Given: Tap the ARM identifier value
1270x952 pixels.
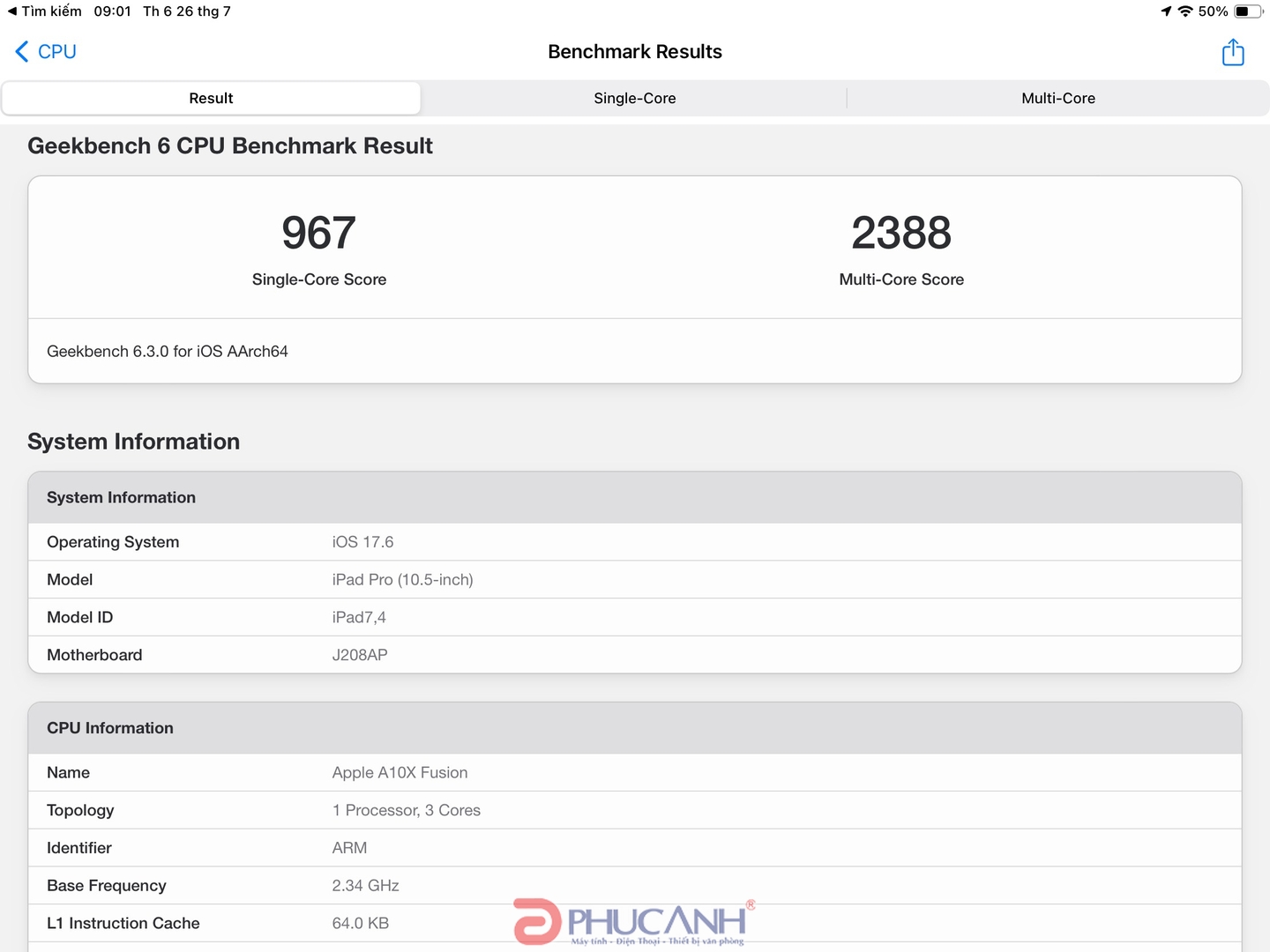Looking at the screenshot, I should click(349, 849).
